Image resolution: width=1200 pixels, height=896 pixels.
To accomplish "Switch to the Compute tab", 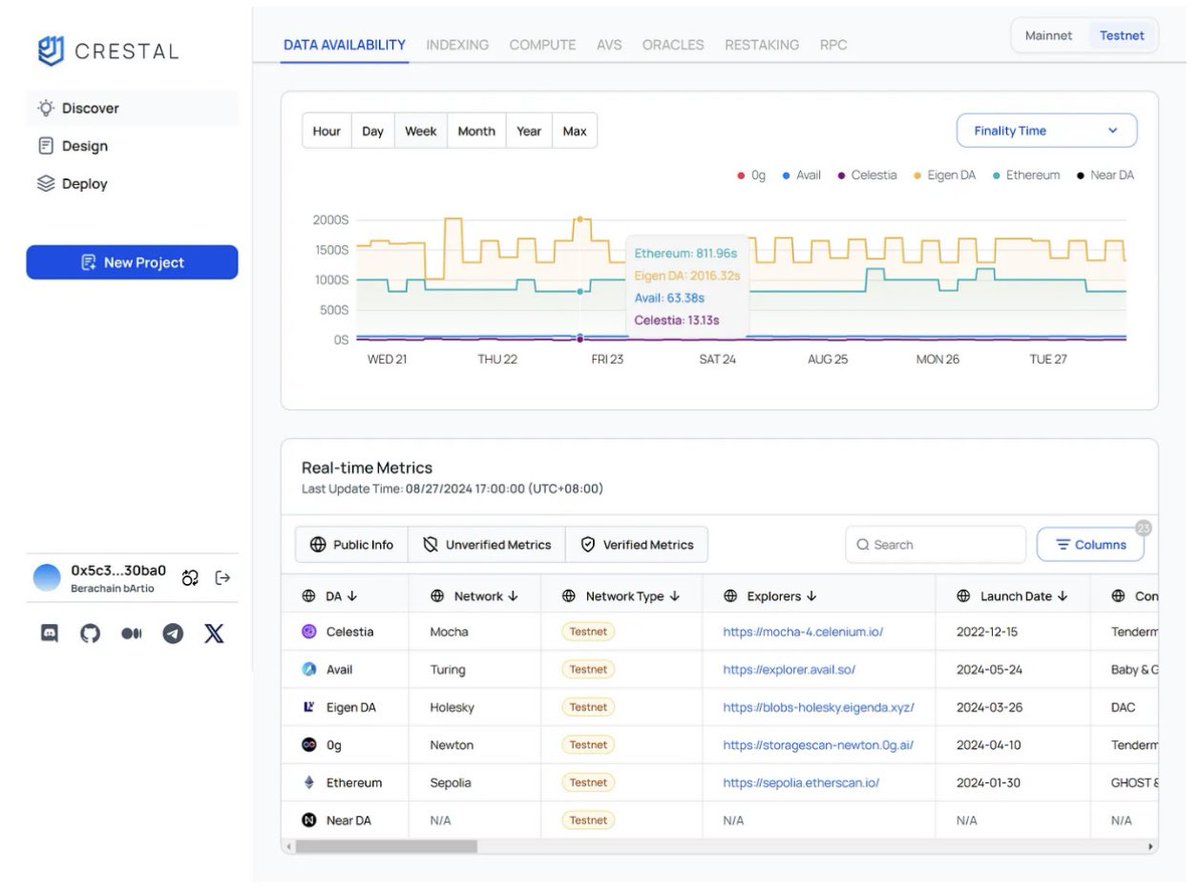I will (542, 45).
